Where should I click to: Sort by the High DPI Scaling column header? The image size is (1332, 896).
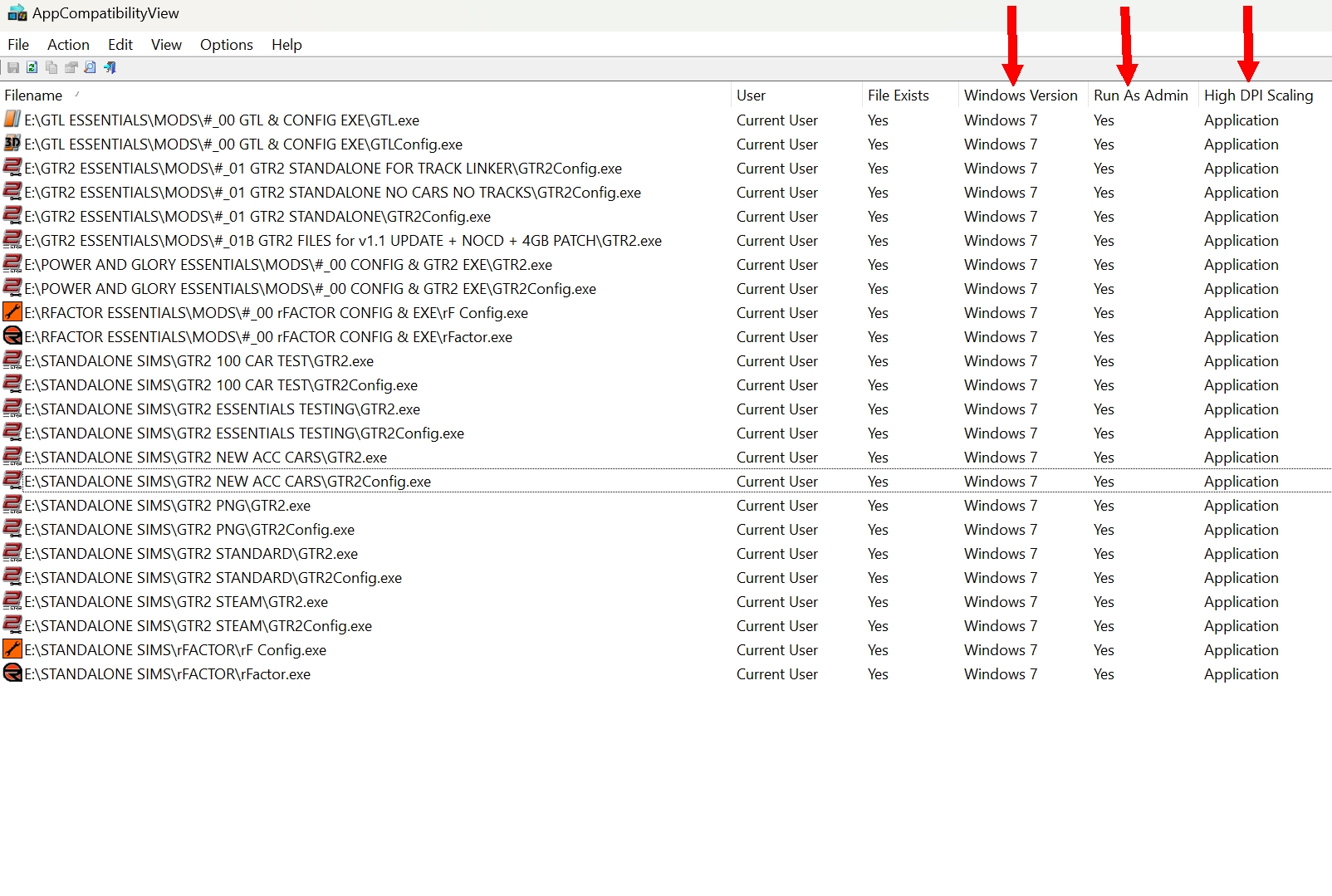tap(1265, 95)
